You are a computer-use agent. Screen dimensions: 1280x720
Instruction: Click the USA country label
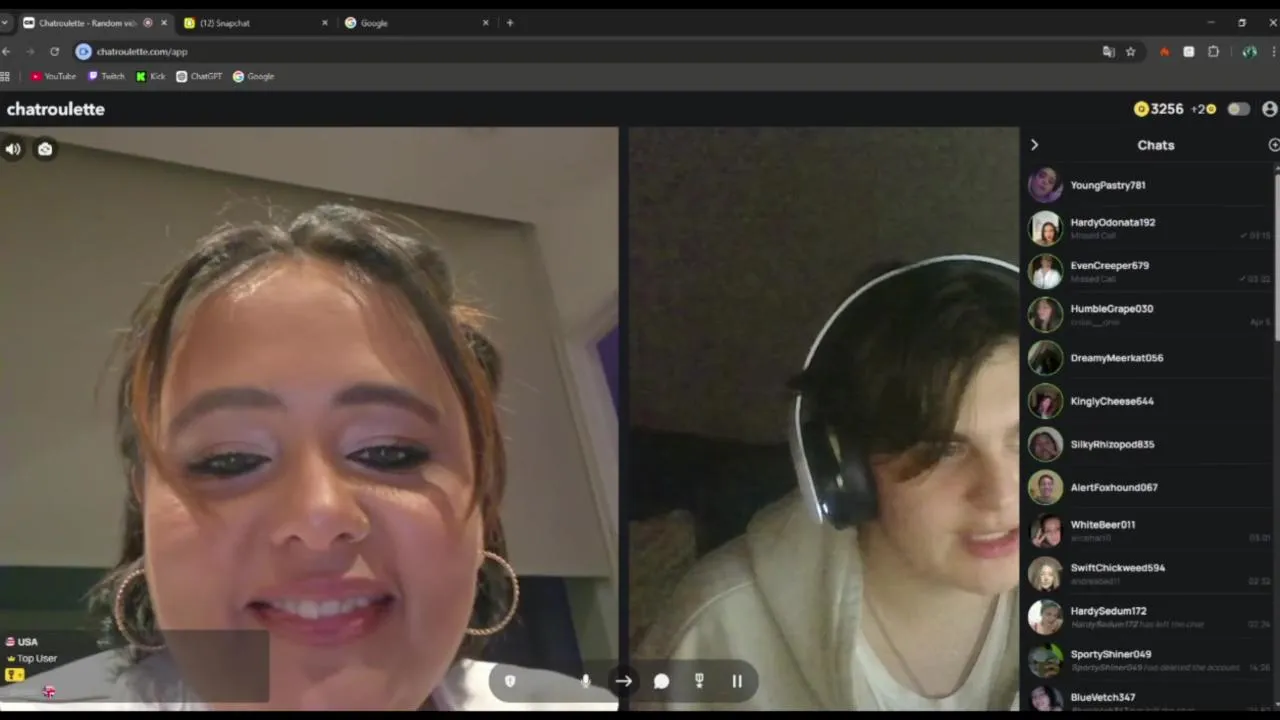[21, 642]
